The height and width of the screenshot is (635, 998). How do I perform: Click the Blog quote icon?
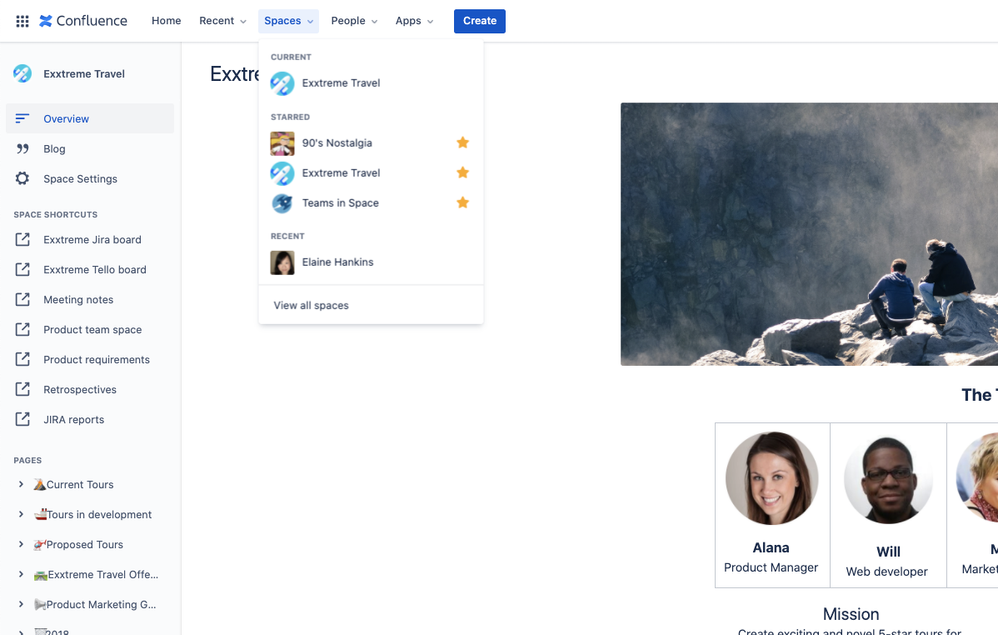coord(22,148)
